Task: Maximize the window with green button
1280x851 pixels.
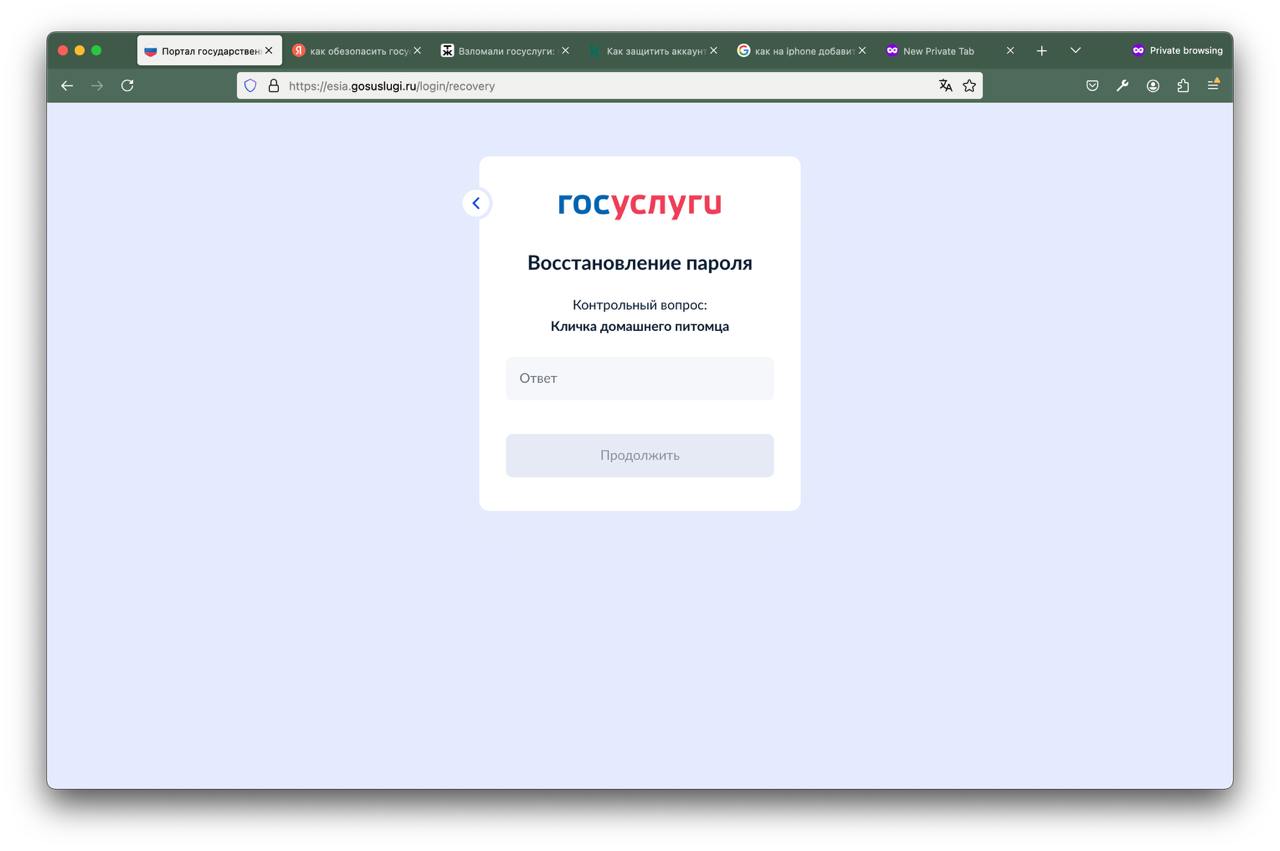Action: [x=97, y=50]
